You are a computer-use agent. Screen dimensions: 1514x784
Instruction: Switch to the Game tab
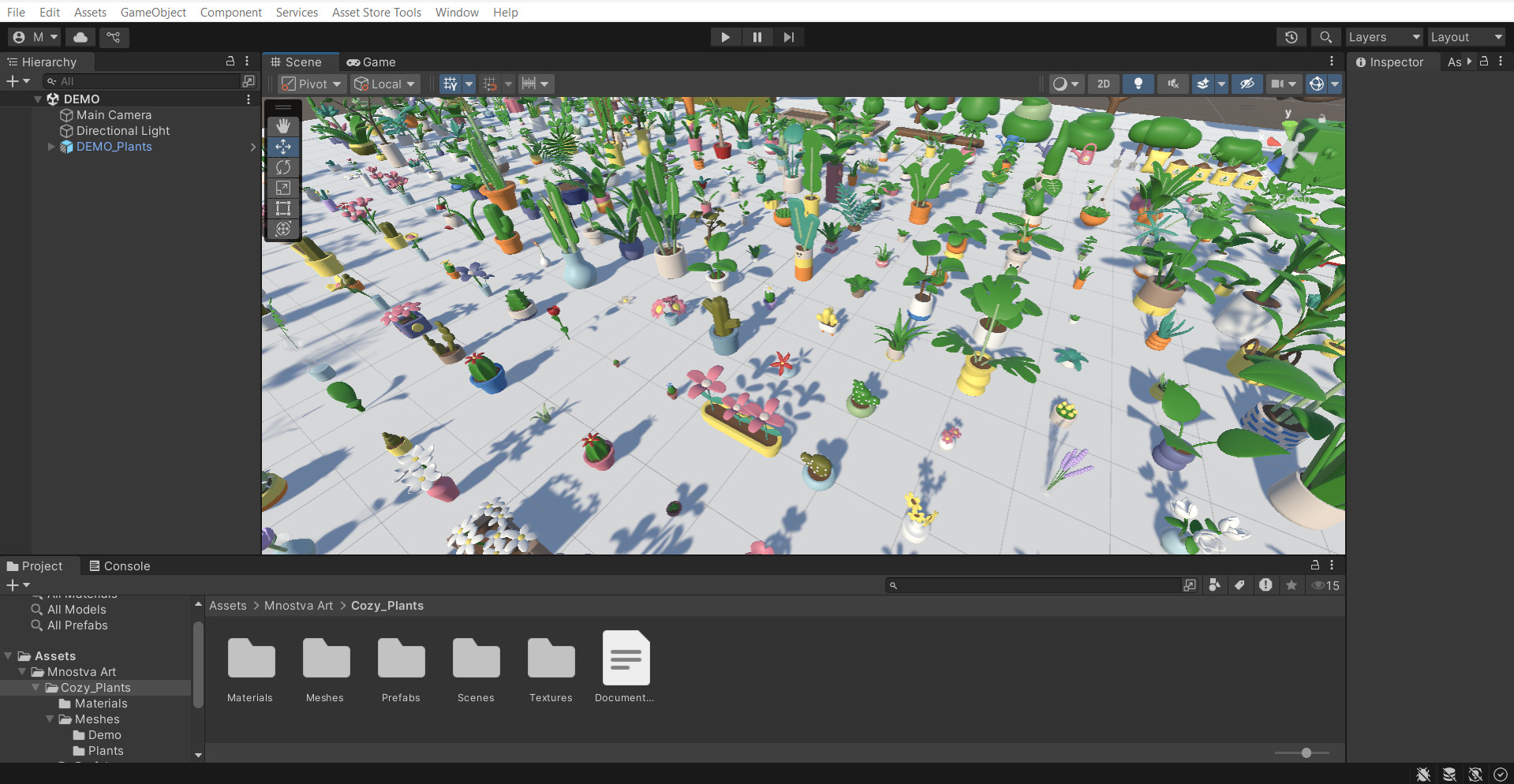[371, 62]
